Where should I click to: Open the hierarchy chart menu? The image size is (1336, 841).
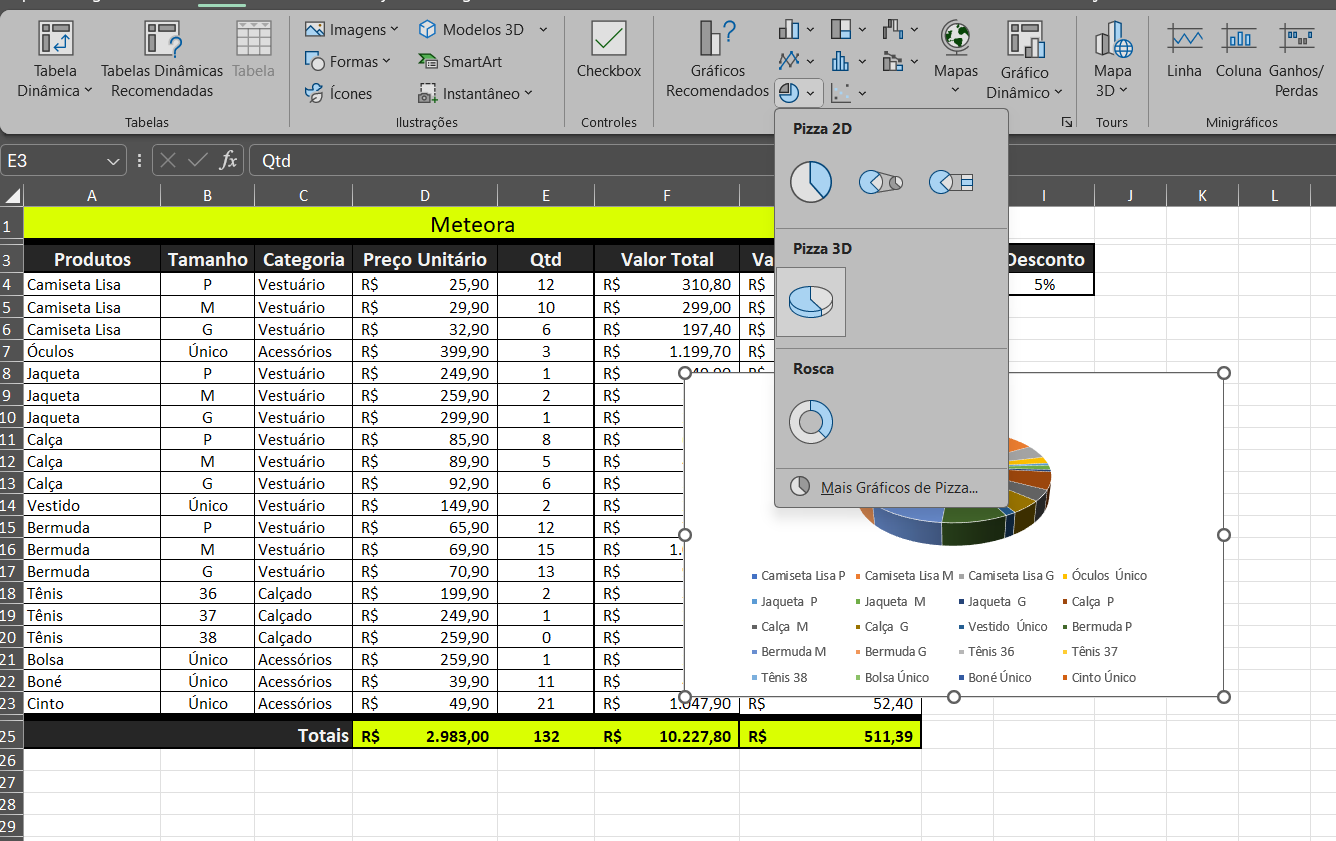[x=848, y=30]
